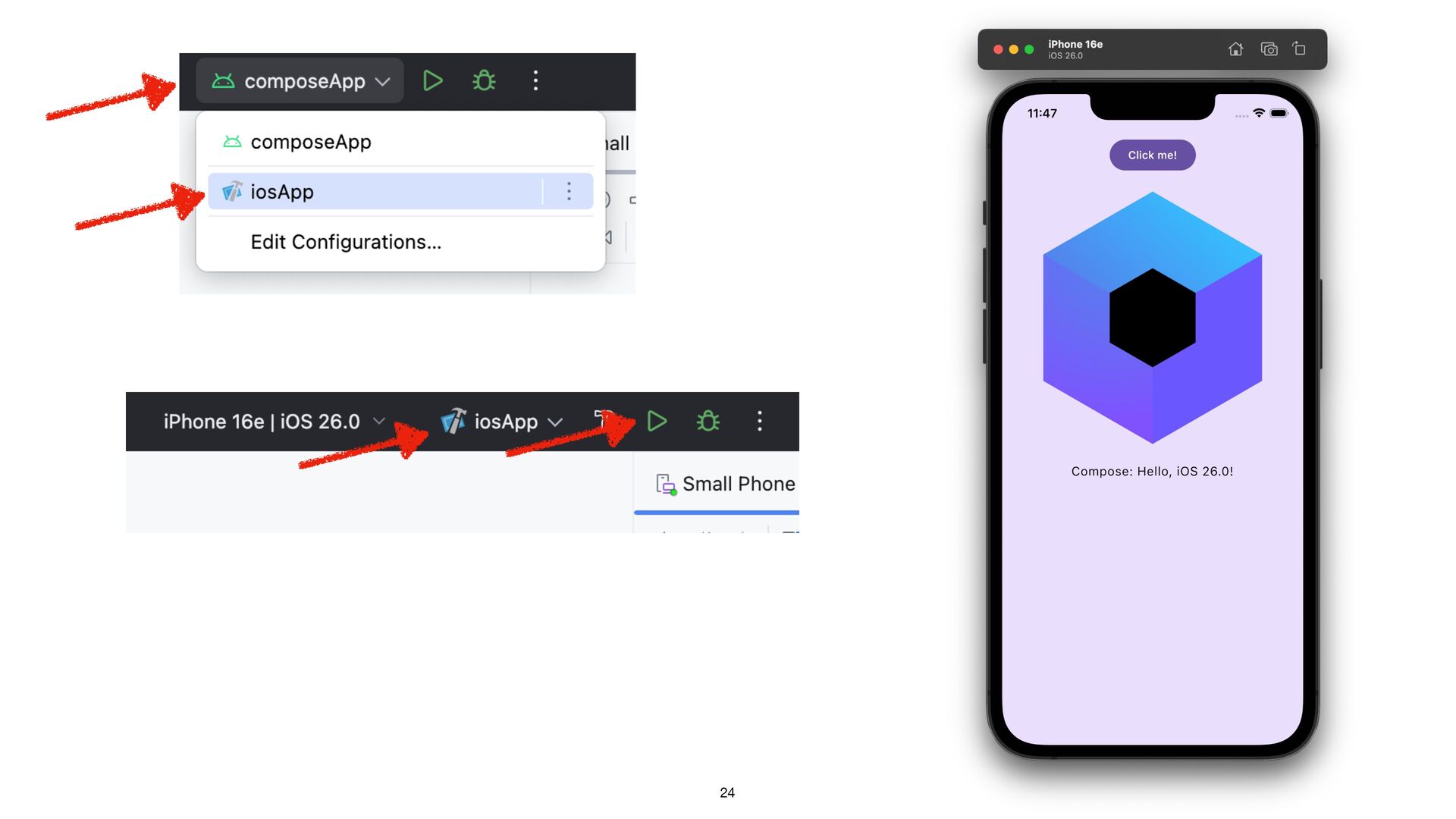This screenshot has height=819, width=1456.
Task: Open the more actions menu beside the iosApp debug icon
Action: pyautogui.click(x=759, y=421)
